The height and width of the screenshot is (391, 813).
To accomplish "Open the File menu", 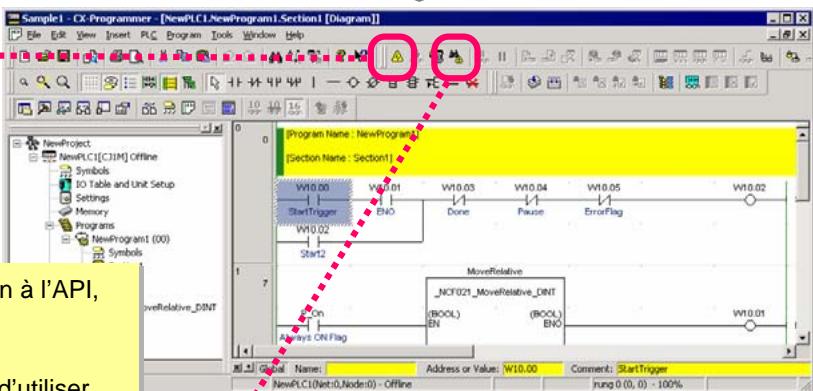I will [34, 35].
